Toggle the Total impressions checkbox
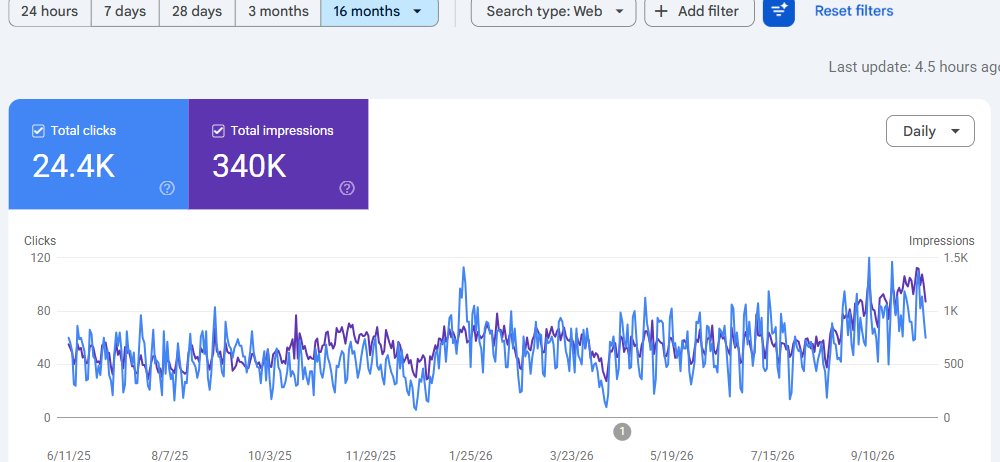The height and width of the screenshot is (462, 1000). (218, 131)
